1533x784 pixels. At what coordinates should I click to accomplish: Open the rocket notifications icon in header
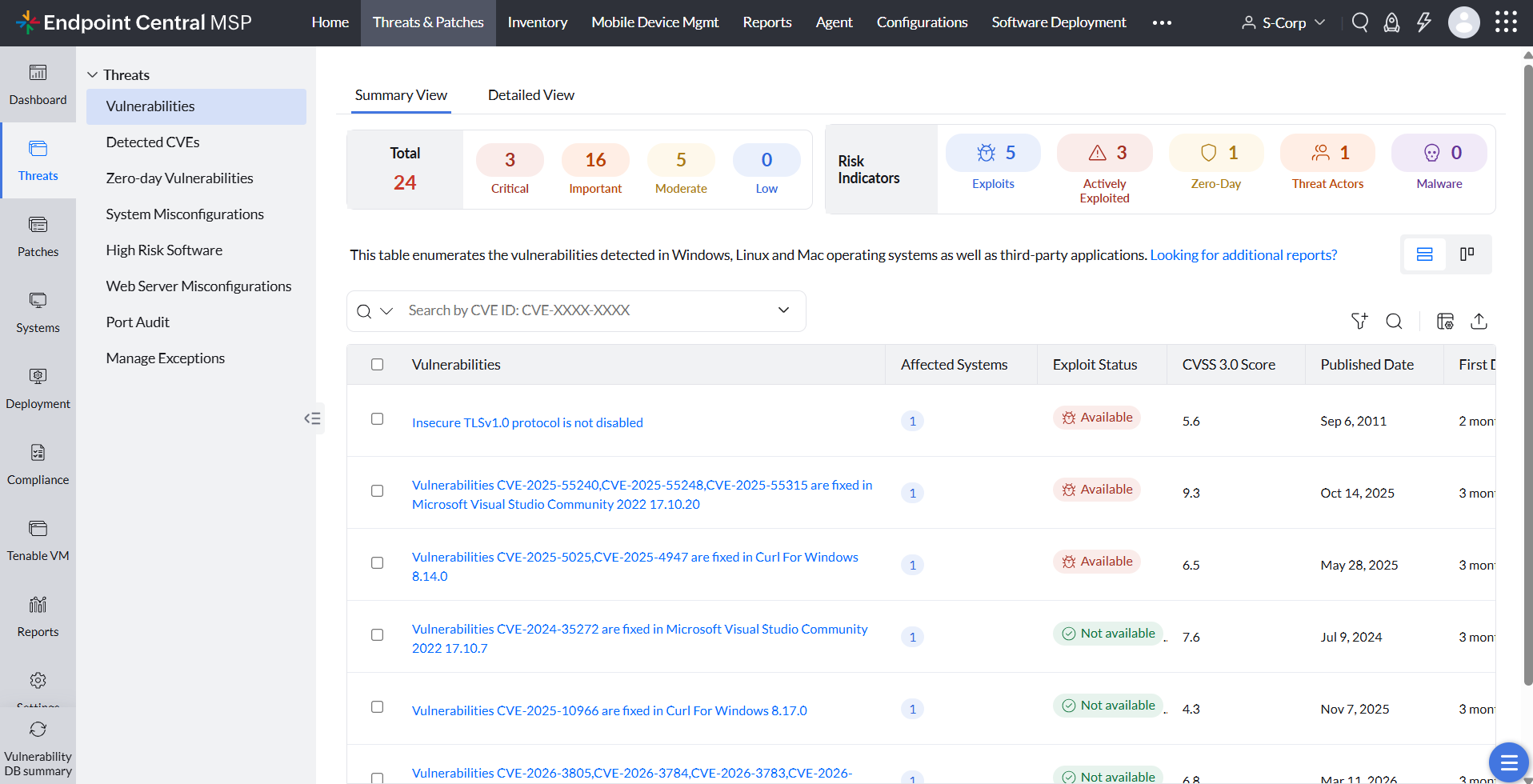pos(1392,22)
